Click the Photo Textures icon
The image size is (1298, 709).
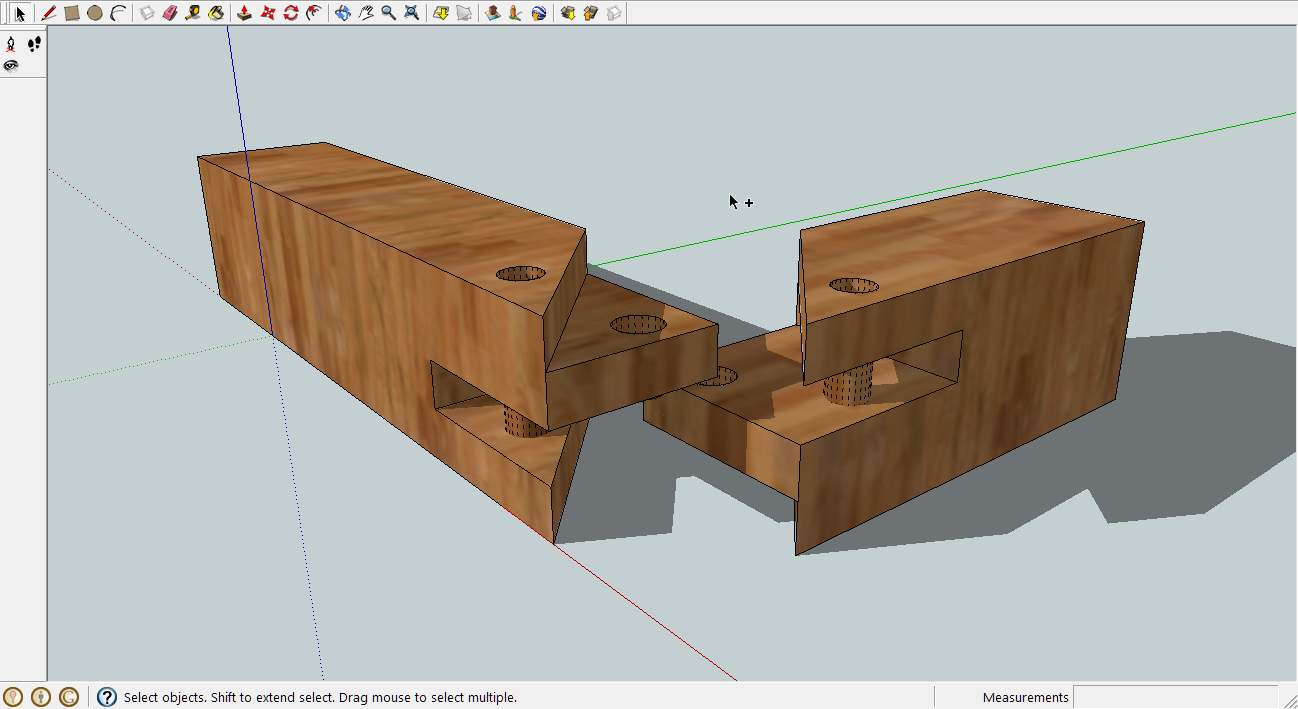515,13
